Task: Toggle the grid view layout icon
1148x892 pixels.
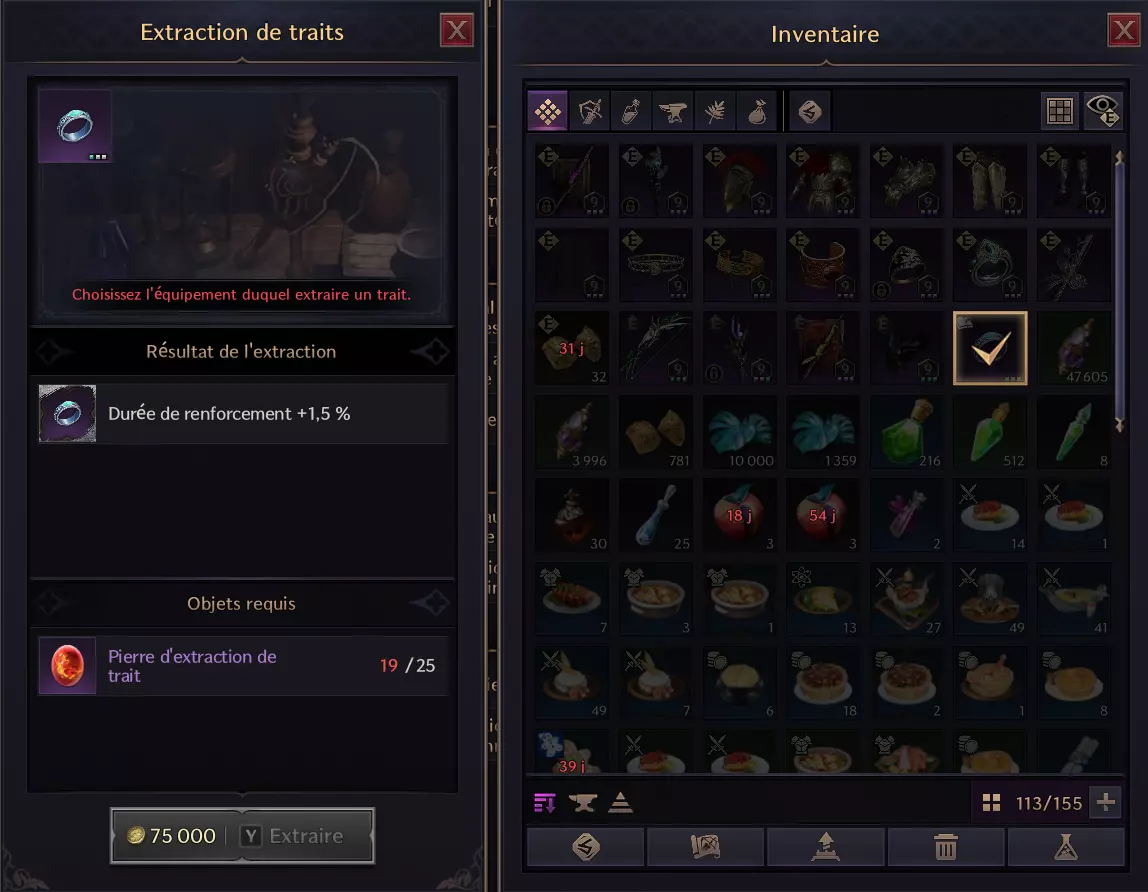Action: click(1059, 111)
